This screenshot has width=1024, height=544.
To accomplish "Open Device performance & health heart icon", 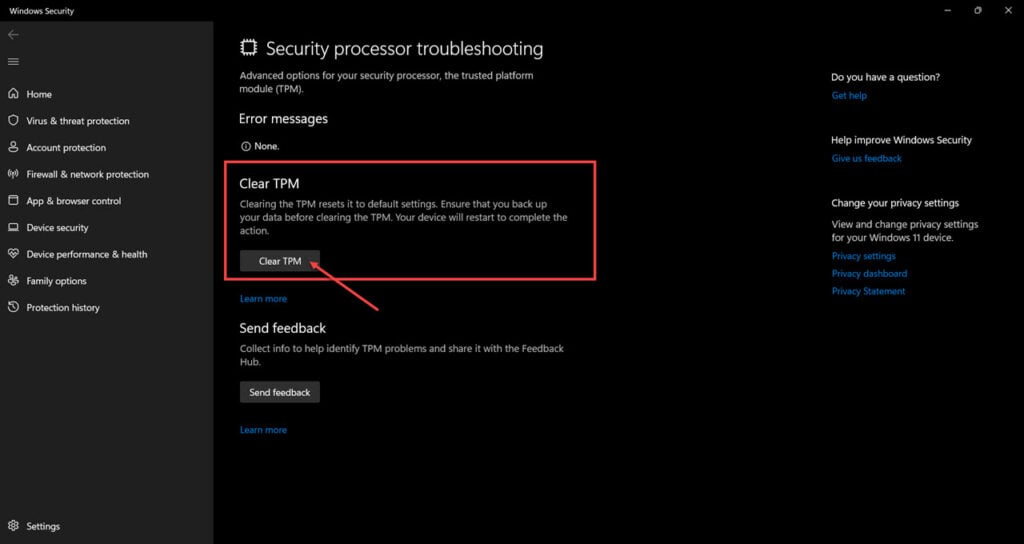I will coord(13,254).
